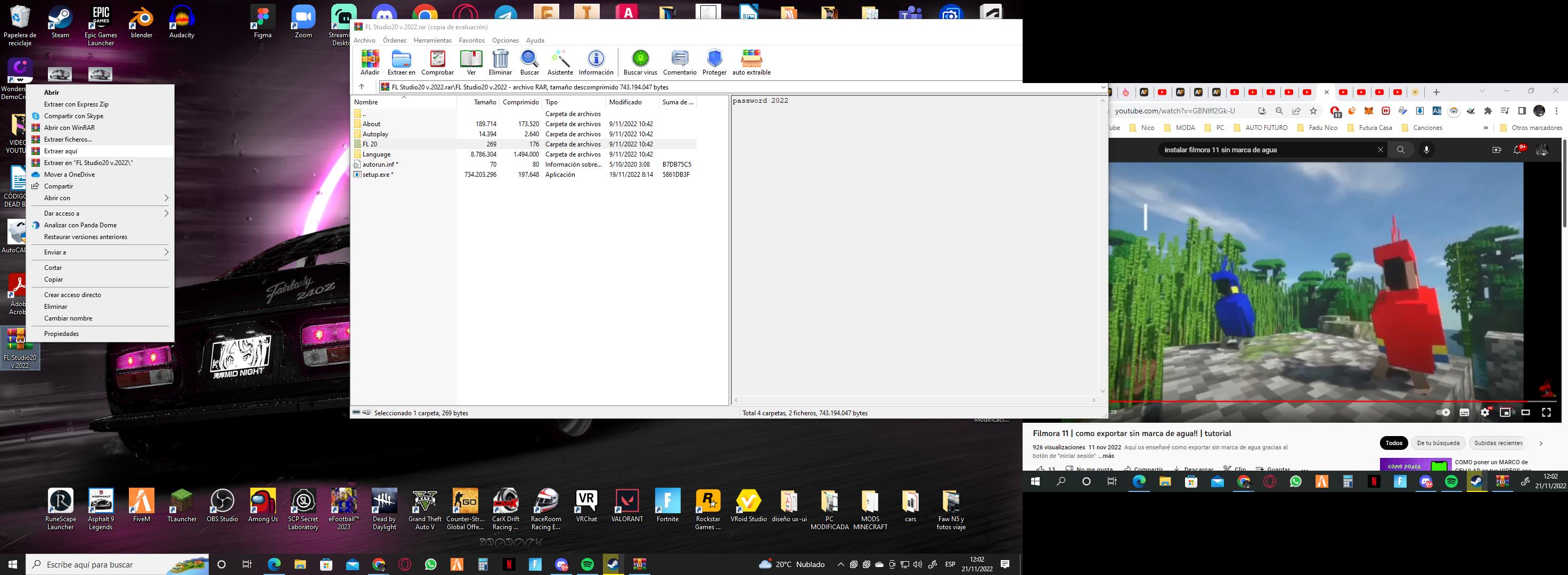The width and height of the screenshot is (1568, 575).
Task: Toggle YouTube autoplay switch
Action: tap(1443, 413)
